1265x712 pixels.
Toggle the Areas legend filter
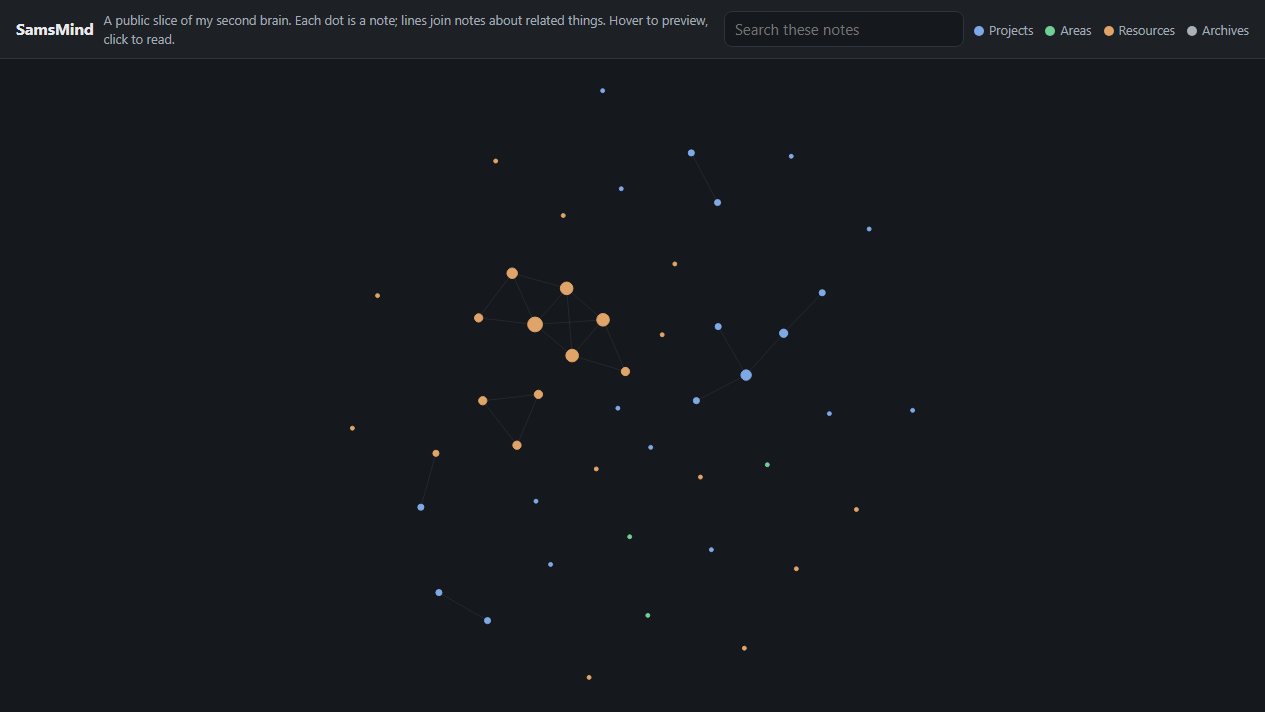(1068, 31)
